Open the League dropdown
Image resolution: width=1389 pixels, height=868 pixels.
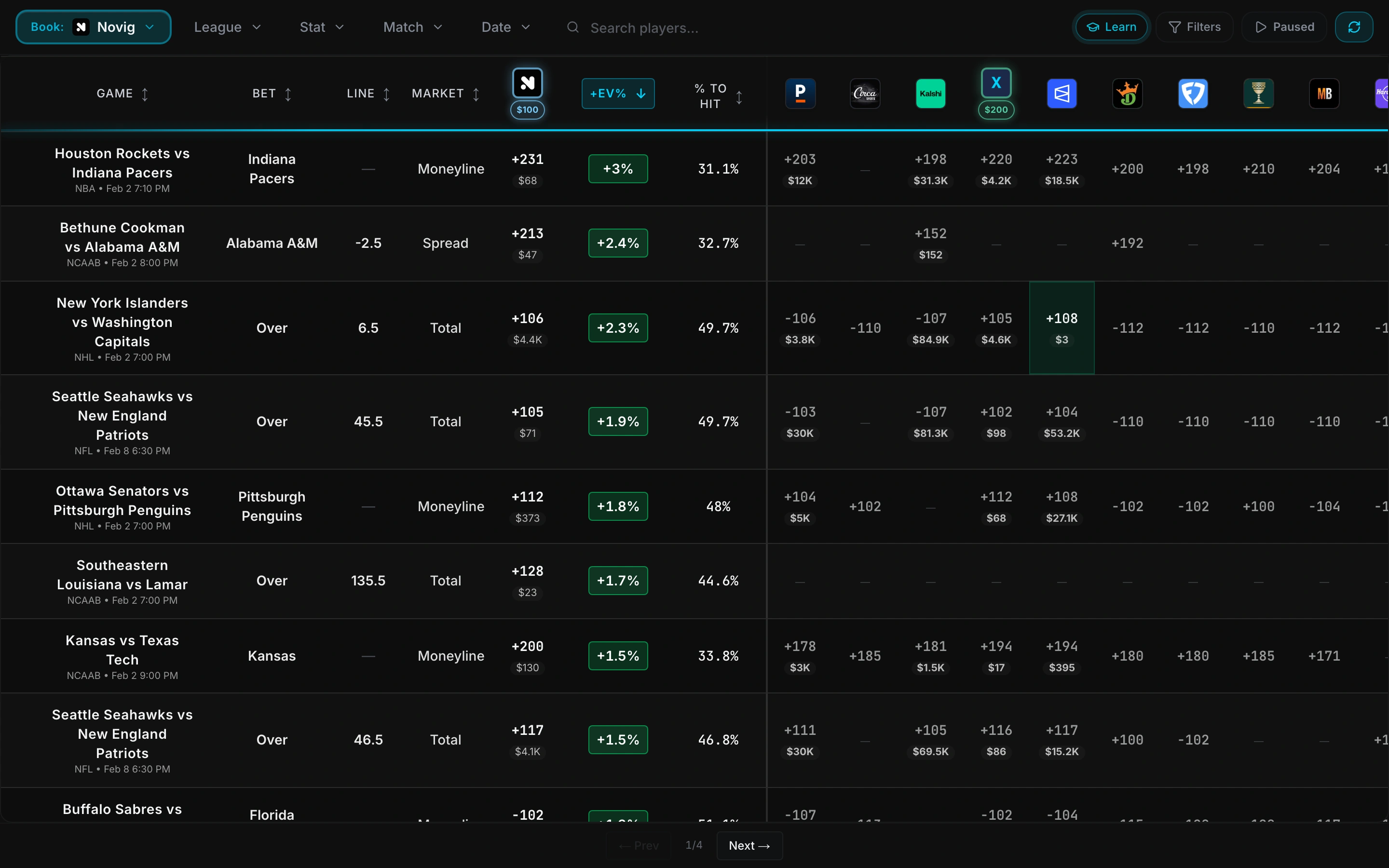coord(227,27)
